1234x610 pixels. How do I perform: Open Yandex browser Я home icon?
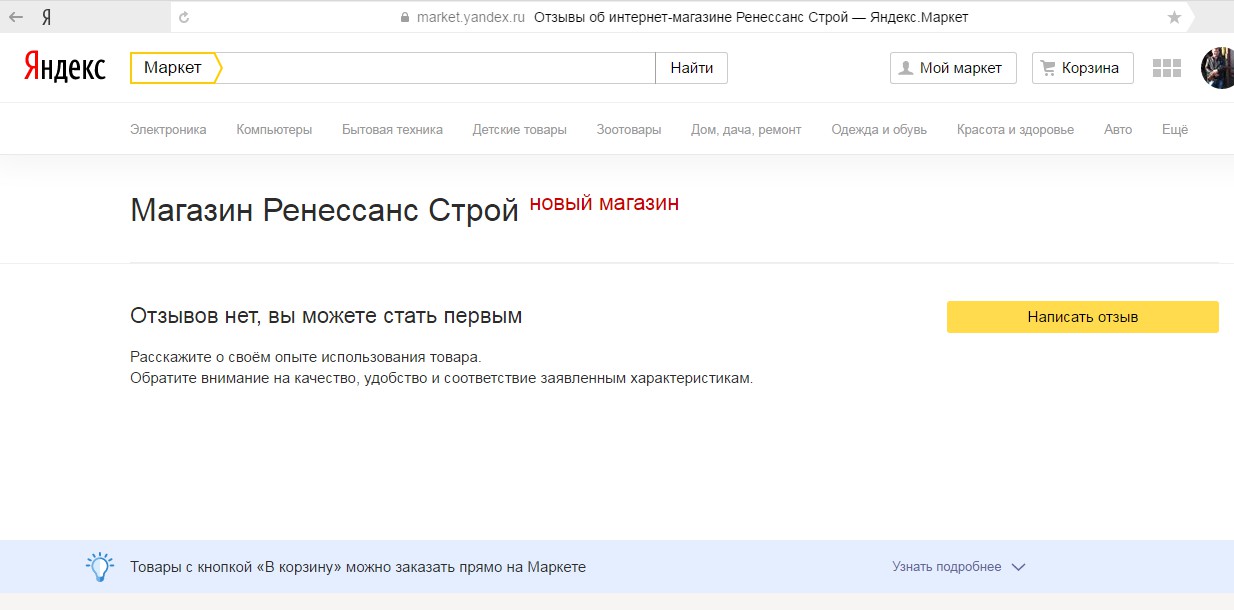[x=47, y=17]
